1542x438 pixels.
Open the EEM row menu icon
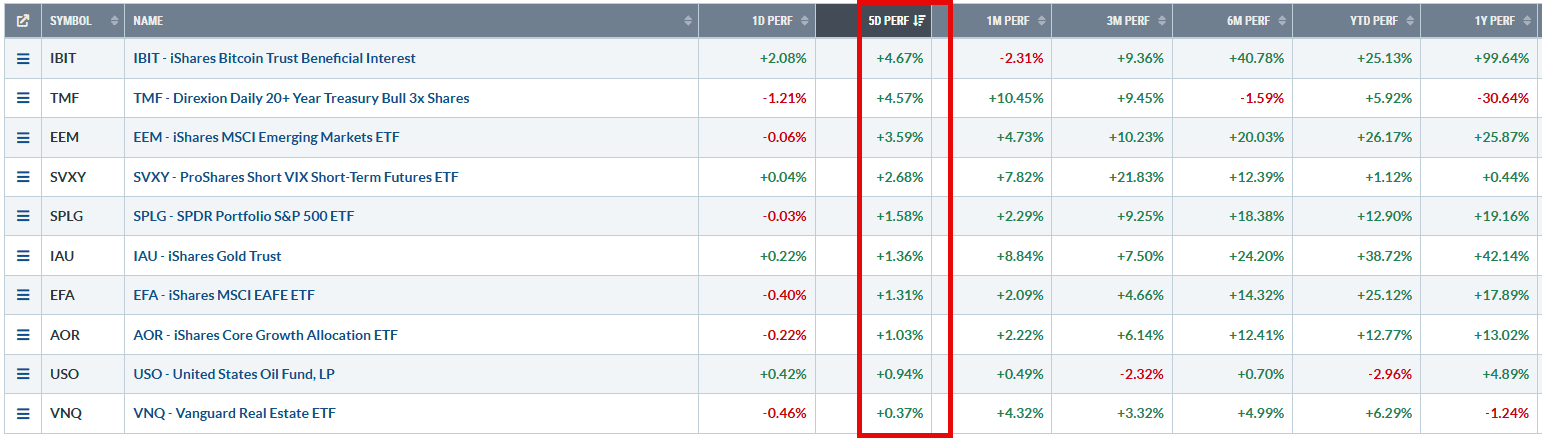22,137
